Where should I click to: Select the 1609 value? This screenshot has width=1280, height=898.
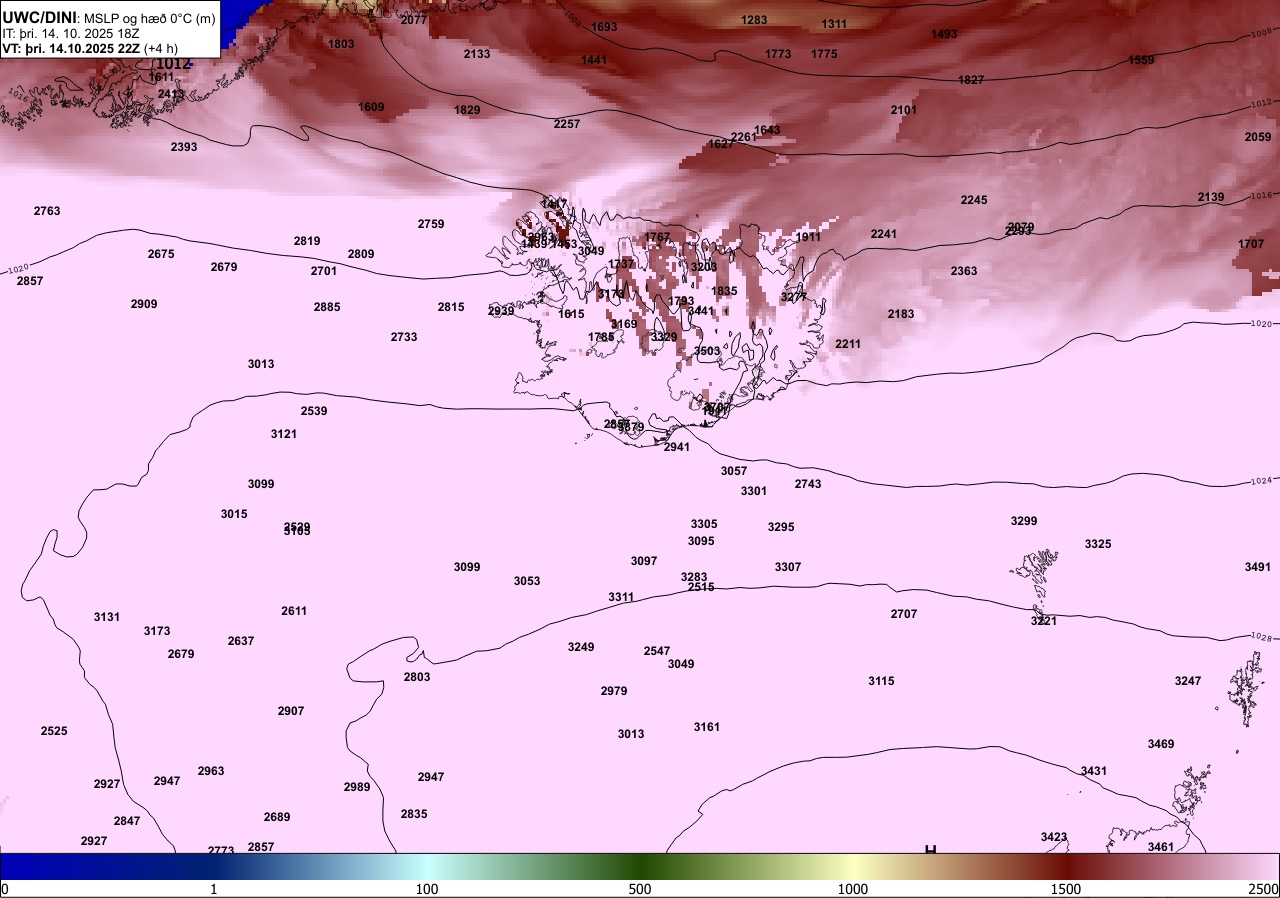tap(371, 107)
